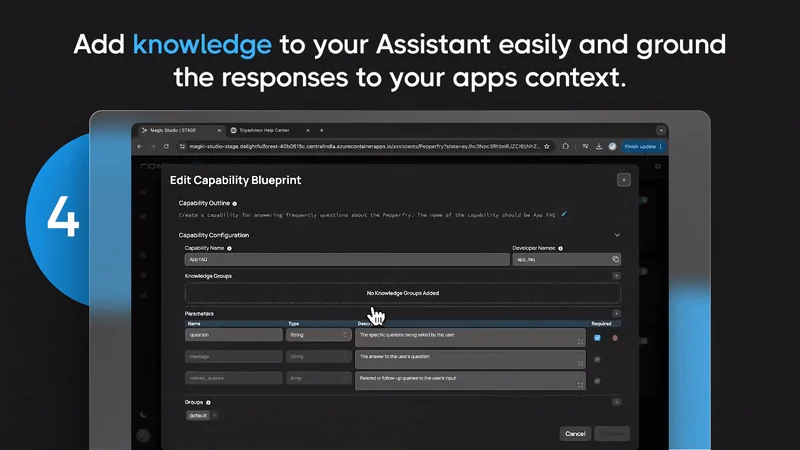Remove the default group tag
Viewport: 800px width, 450px height.
coord(214,415)
